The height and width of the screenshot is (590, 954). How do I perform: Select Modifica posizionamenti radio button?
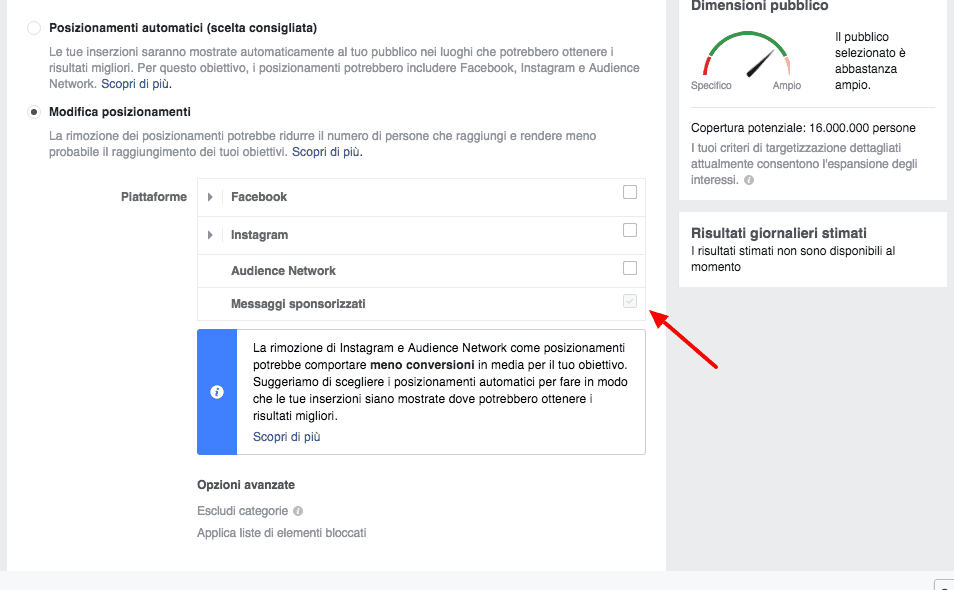[34, 112]
